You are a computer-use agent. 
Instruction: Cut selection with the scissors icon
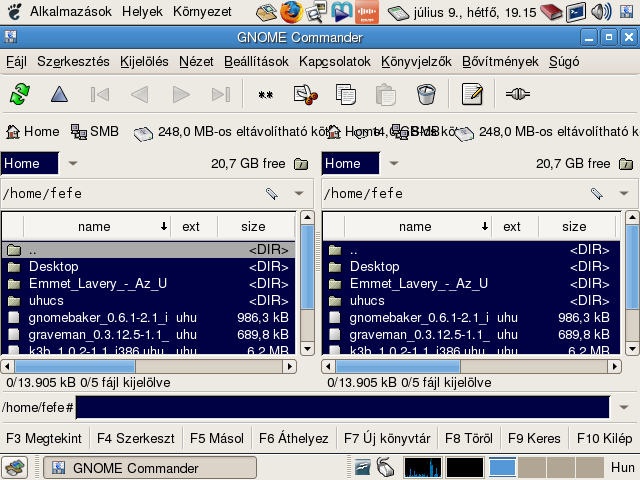point(306,94)
